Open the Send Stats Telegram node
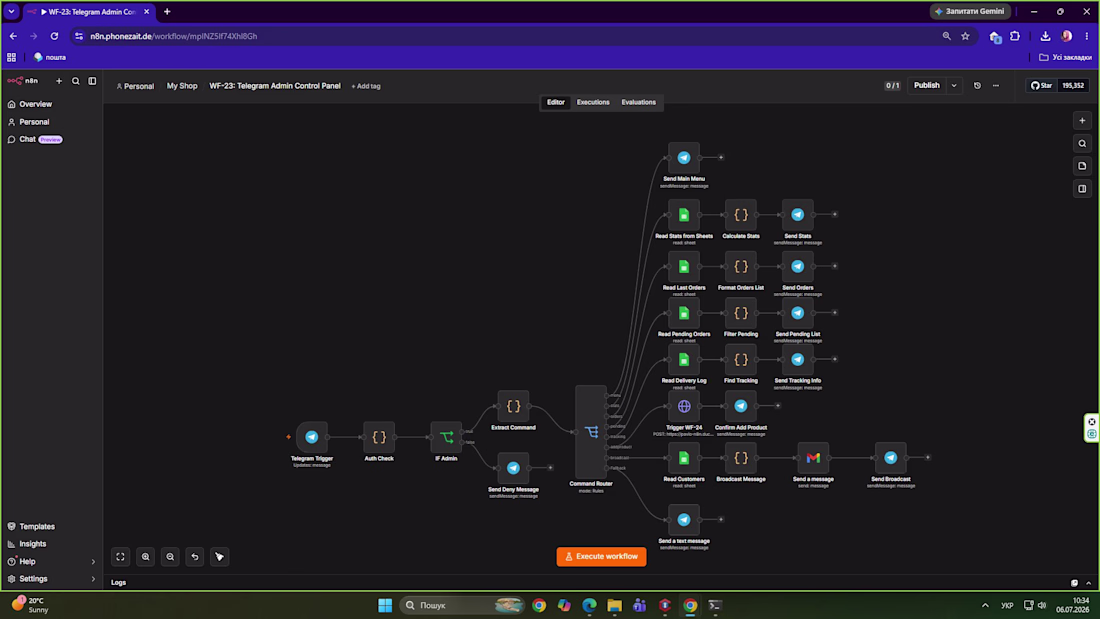The image size is (1100, 619). tap(798, 215)
